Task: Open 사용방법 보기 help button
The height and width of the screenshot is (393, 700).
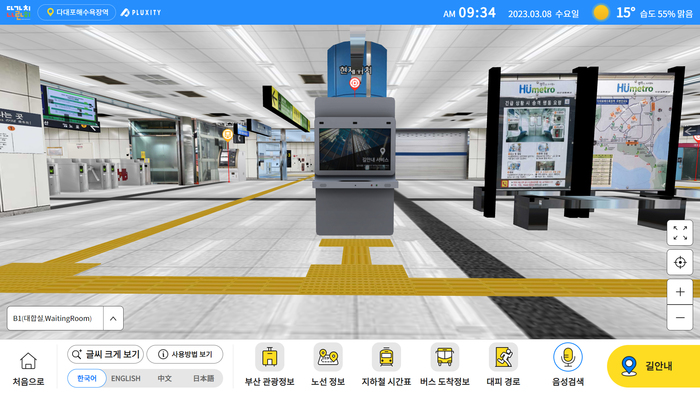Action: pos(185,354)
